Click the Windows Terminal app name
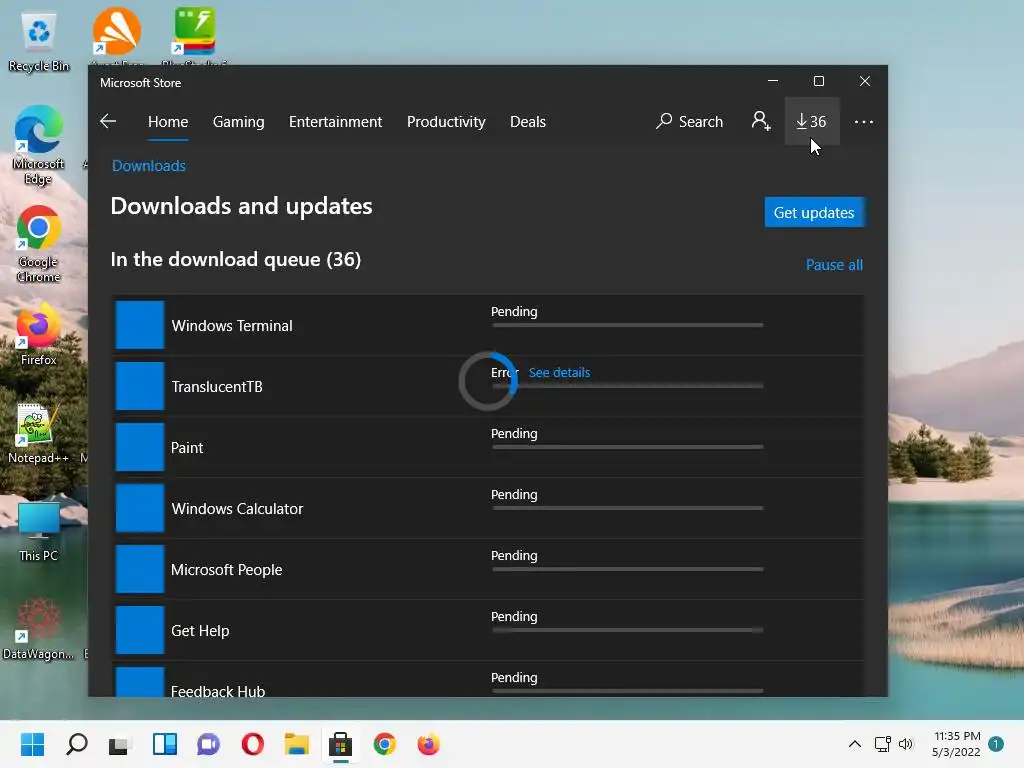The height and width of the screenshot is (768, 1024). tap(232, 325)
